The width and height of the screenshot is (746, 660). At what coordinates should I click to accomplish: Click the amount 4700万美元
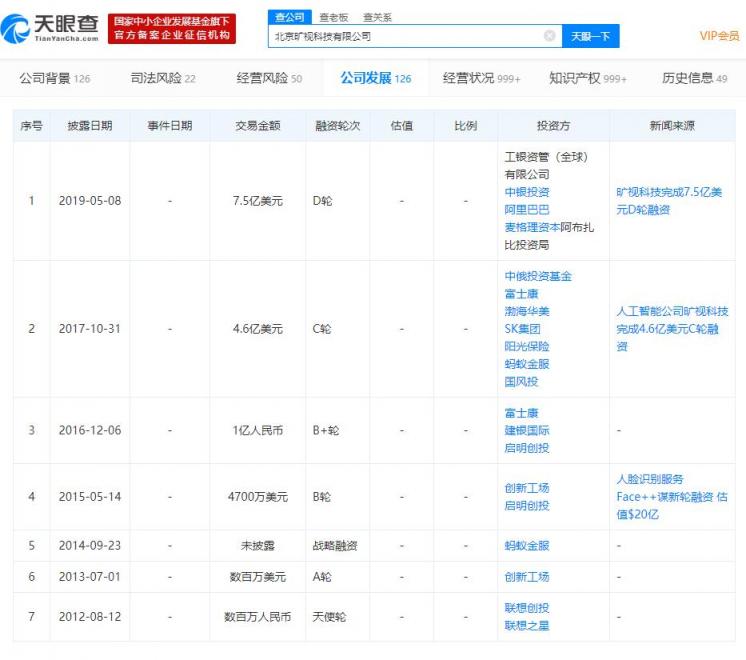[258, 497]
